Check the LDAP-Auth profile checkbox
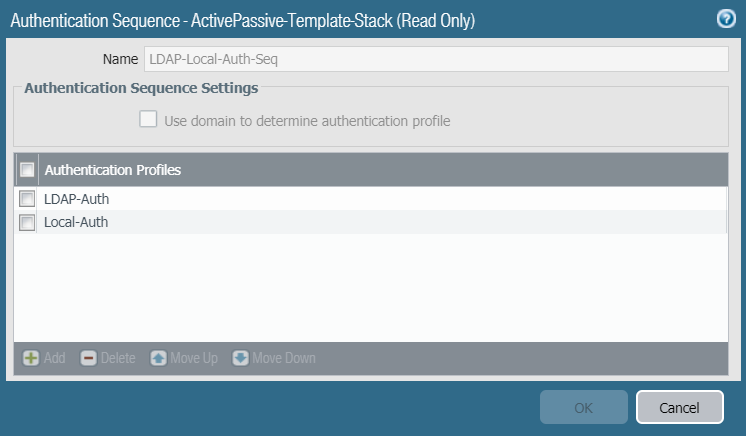The width and height of the screenshot is (746, 436). 27,199
